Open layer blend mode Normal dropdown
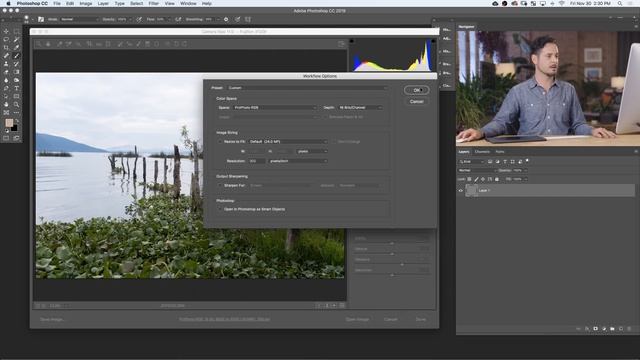 [477, 171]
